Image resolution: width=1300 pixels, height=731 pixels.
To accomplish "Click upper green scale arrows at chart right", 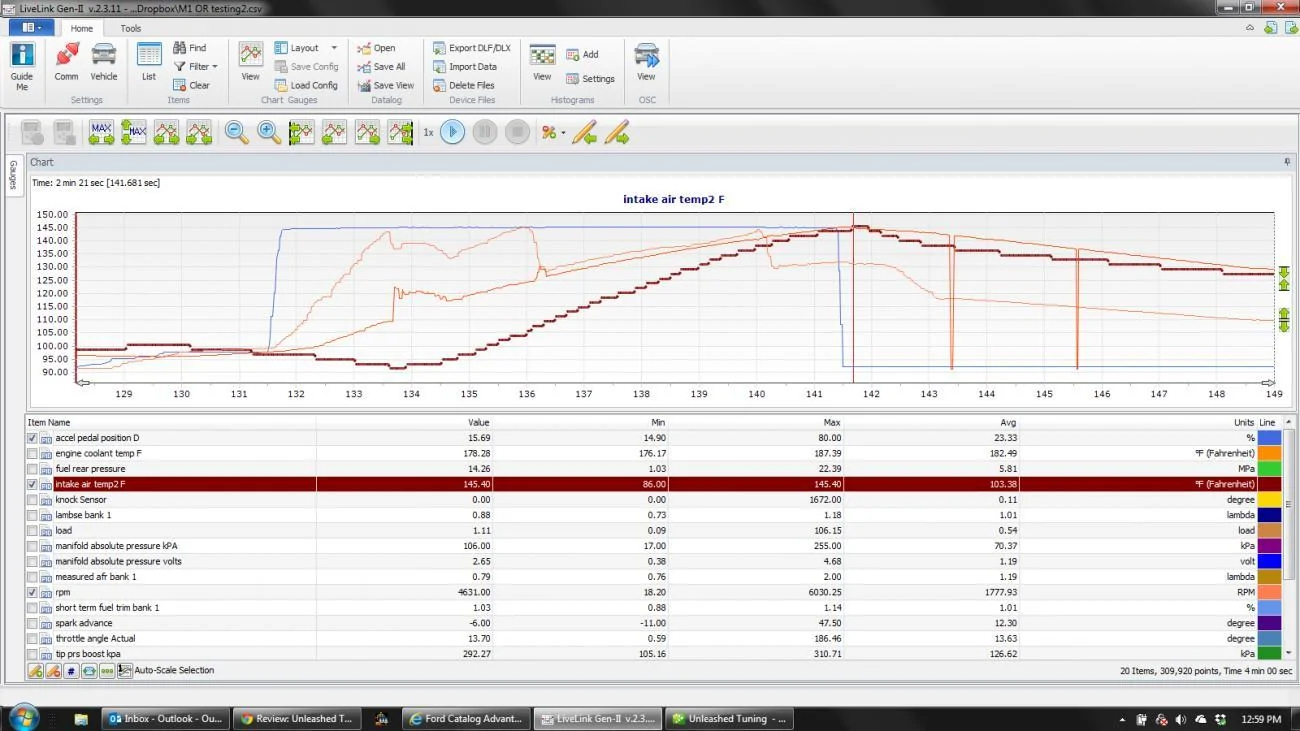I will click(x=1284, y=279).
